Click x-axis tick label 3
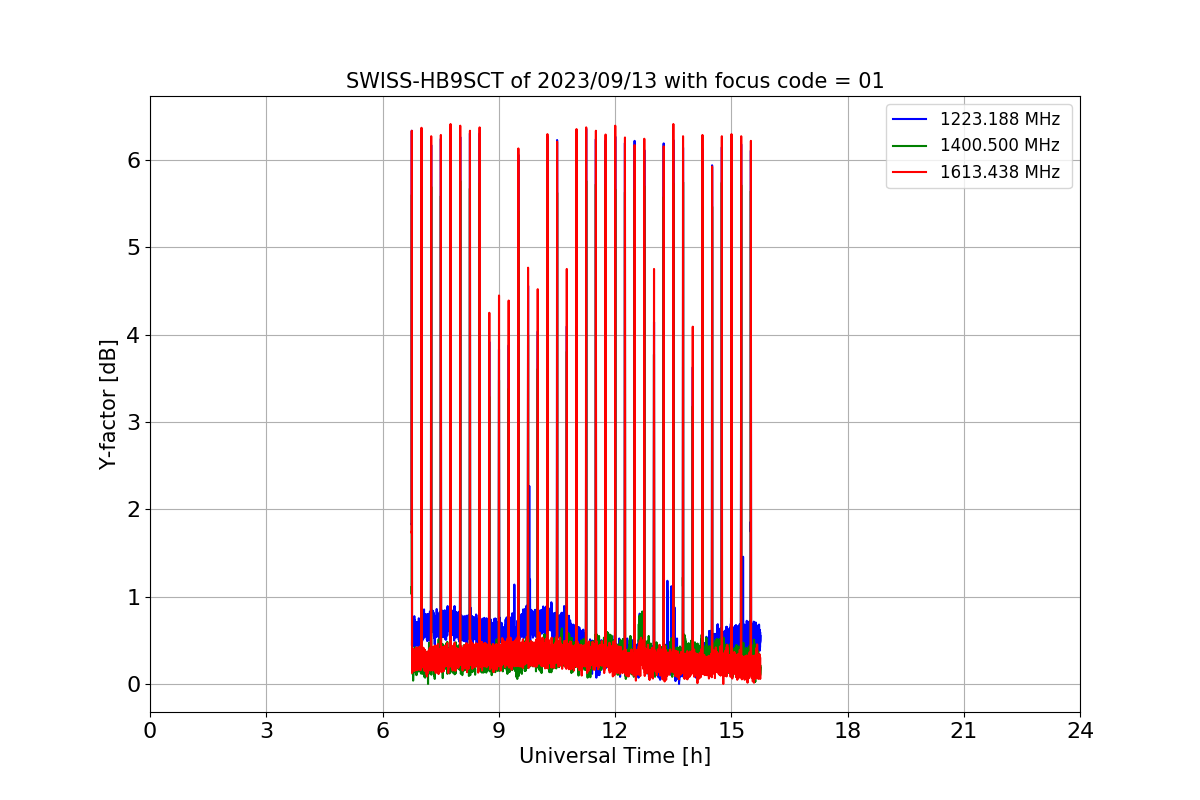This screenshot has width=1200, height=800. click(266, 731)
